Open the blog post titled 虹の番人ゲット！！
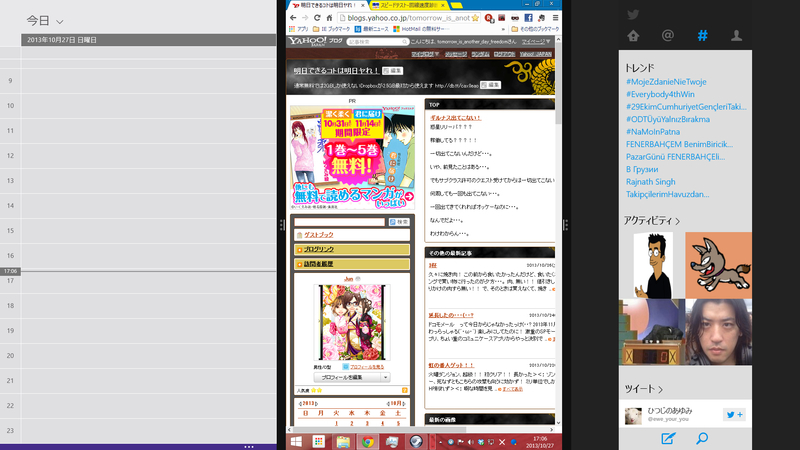Screen dimensions: 800x450 (451, 365)
